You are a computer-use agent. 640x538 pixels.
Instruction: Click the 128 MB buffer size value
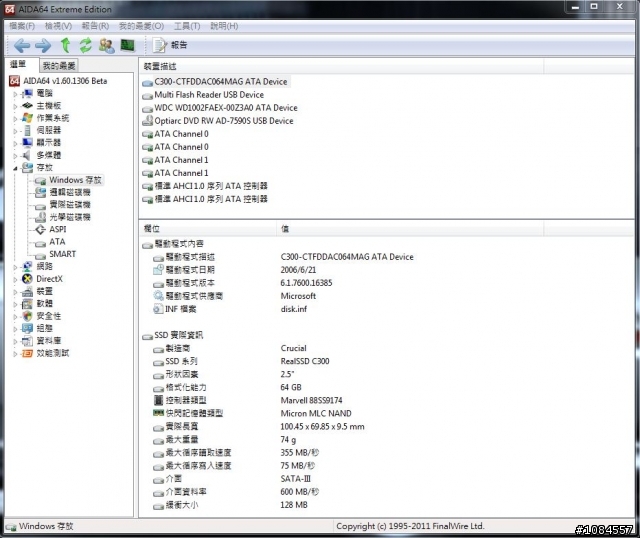pyautogui.click(x=294, y=505)
